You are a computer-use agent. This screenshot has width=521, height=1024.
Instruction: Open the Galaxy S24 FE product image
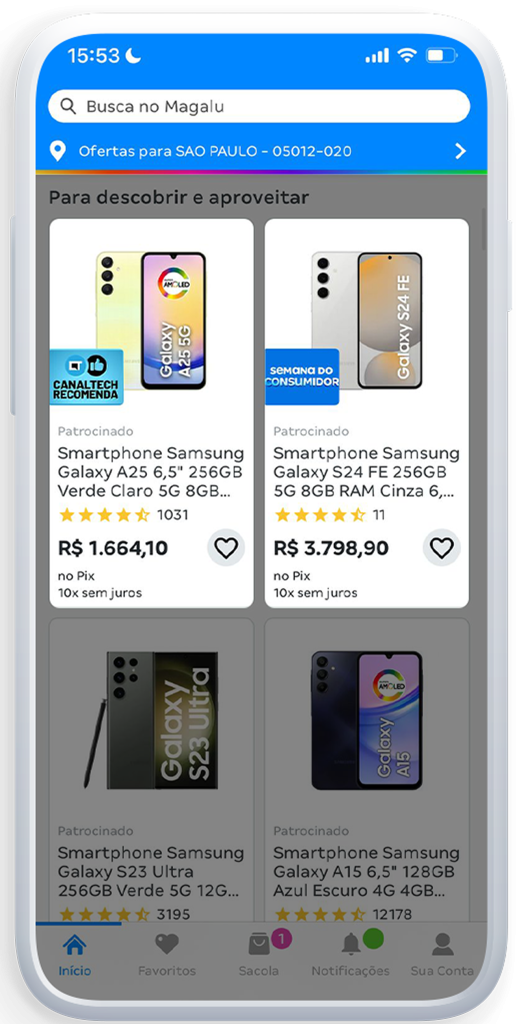(366, 321)
